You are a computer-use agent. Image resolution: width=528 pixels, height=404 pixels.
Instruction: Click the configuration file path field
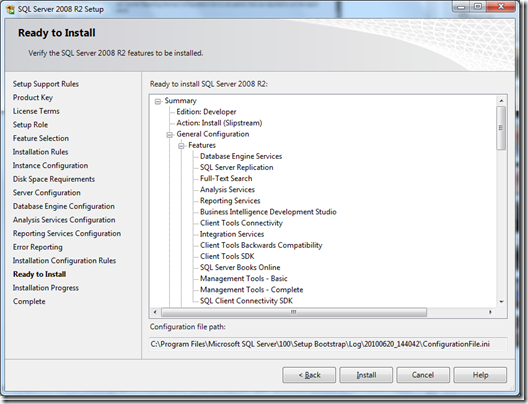click(328, 344)
